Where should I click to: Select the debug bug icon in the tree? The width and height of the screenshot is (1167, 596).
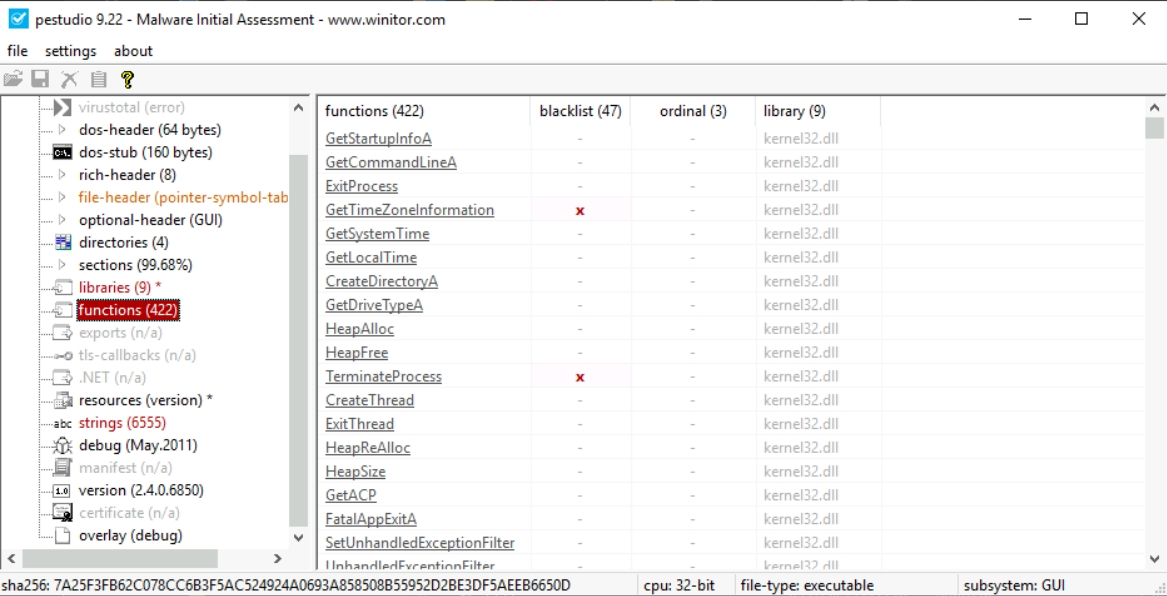click(x=62, y=445)
